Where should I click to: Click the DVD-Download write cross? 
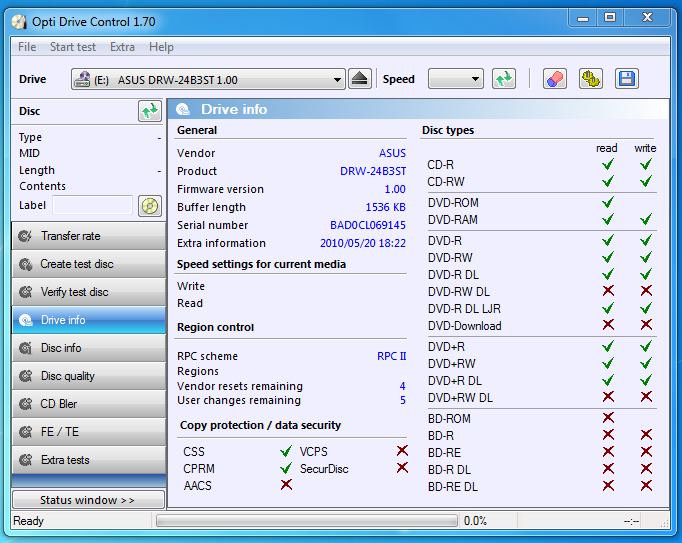click(646, 325)
